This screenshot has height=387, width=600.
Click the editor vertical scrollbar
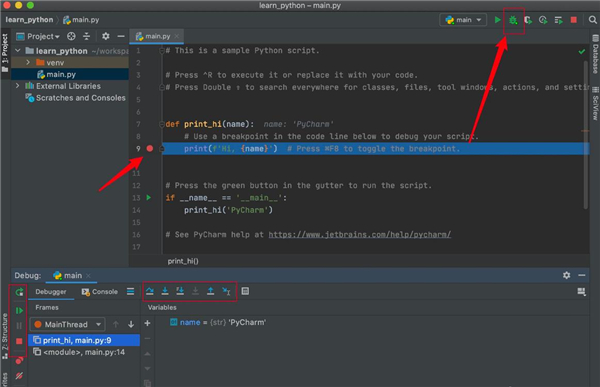[x=585, y=134]
